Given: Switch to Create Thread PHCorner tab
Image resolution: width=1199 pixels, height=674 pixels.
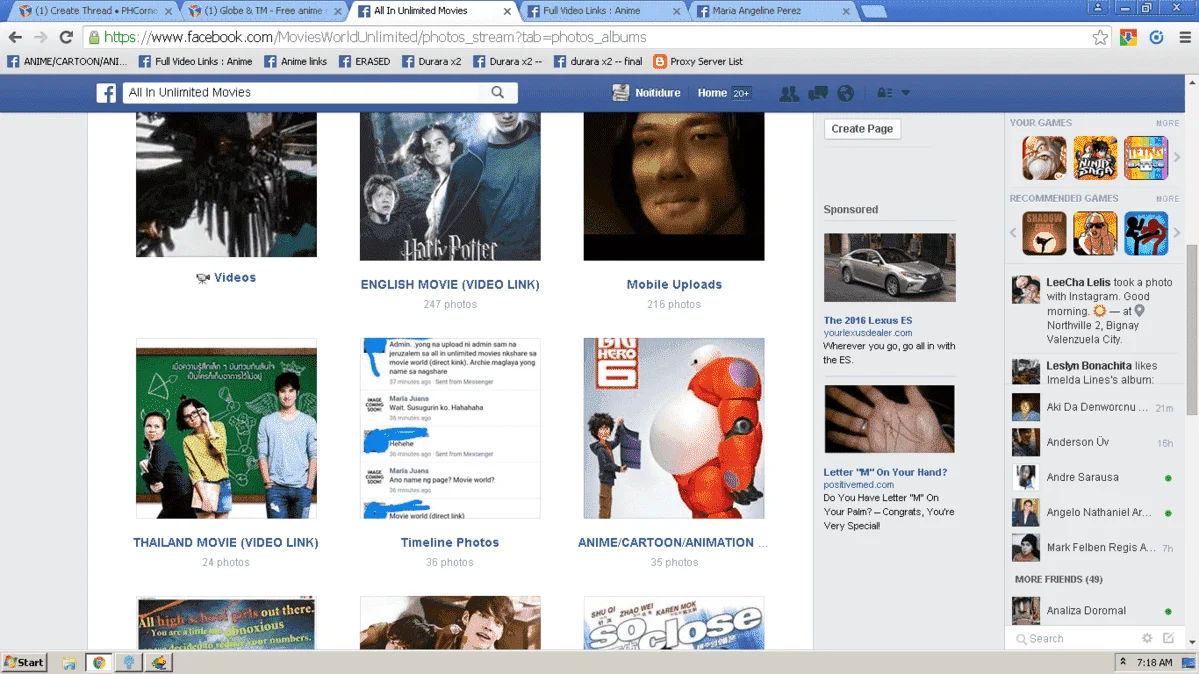Looking at the screenshot, I should coord(94,11).
